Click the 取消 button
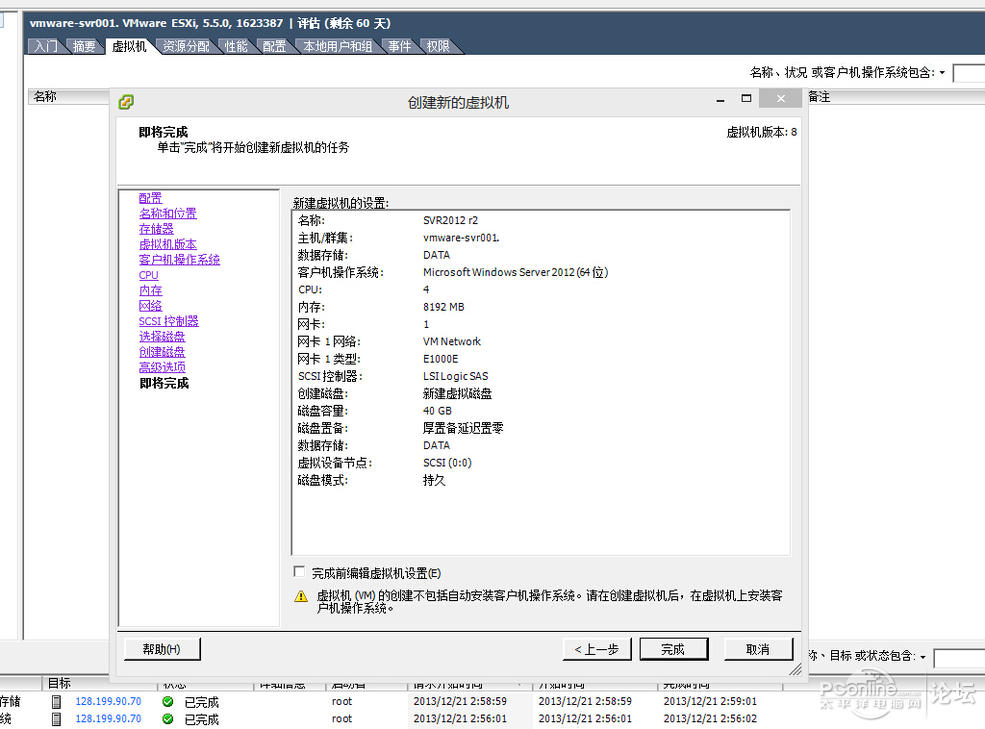The height and width of the screenshot is (729, 985). point(758,649)
